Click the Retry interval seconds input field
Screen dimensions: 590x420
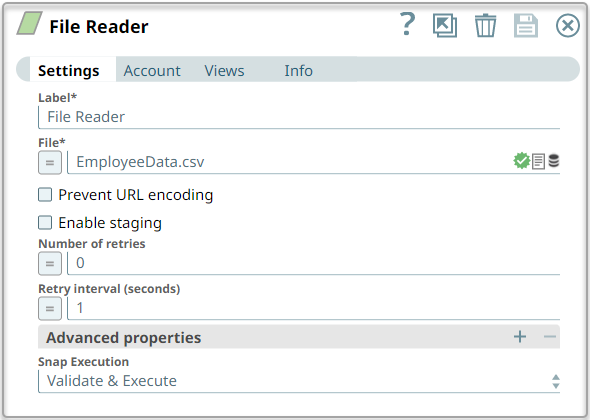coord(314,308)
